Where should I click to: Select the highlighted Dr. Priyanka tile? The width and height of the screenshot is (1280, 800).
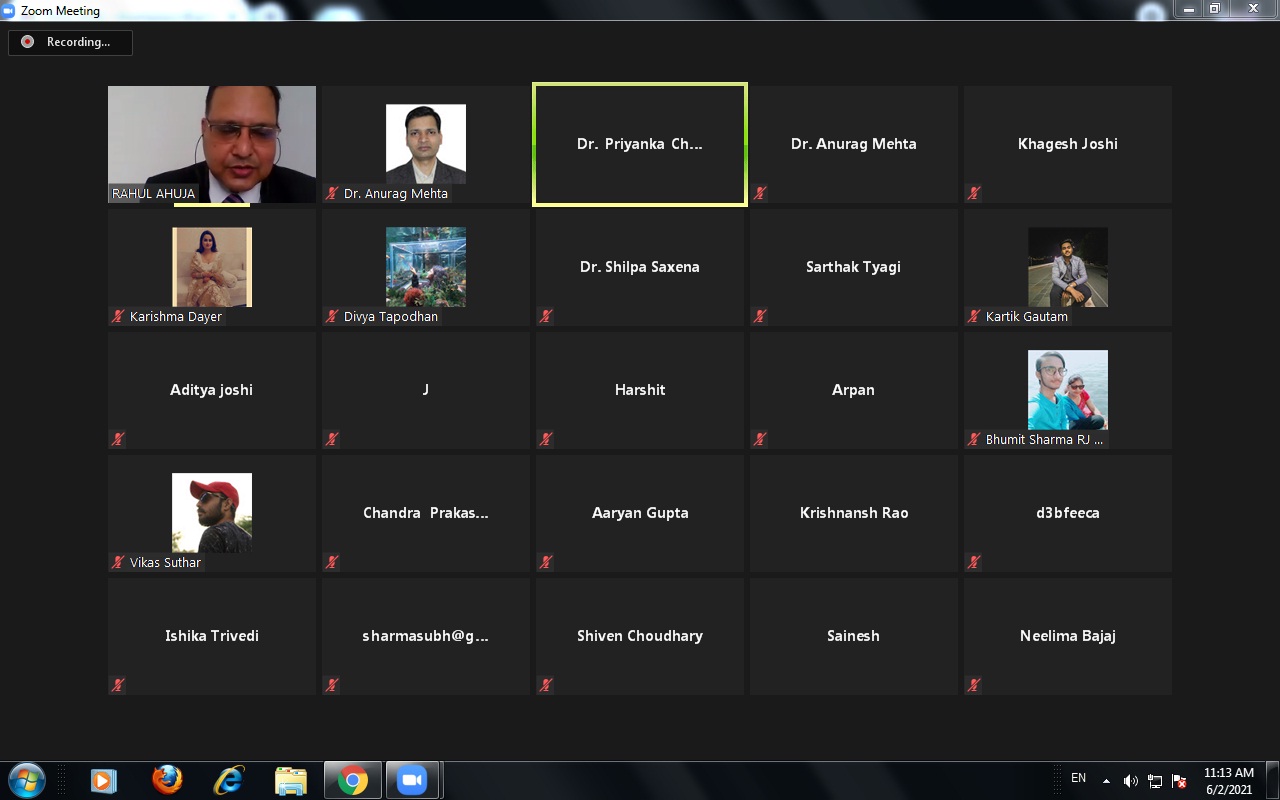(x=640, y=144)
